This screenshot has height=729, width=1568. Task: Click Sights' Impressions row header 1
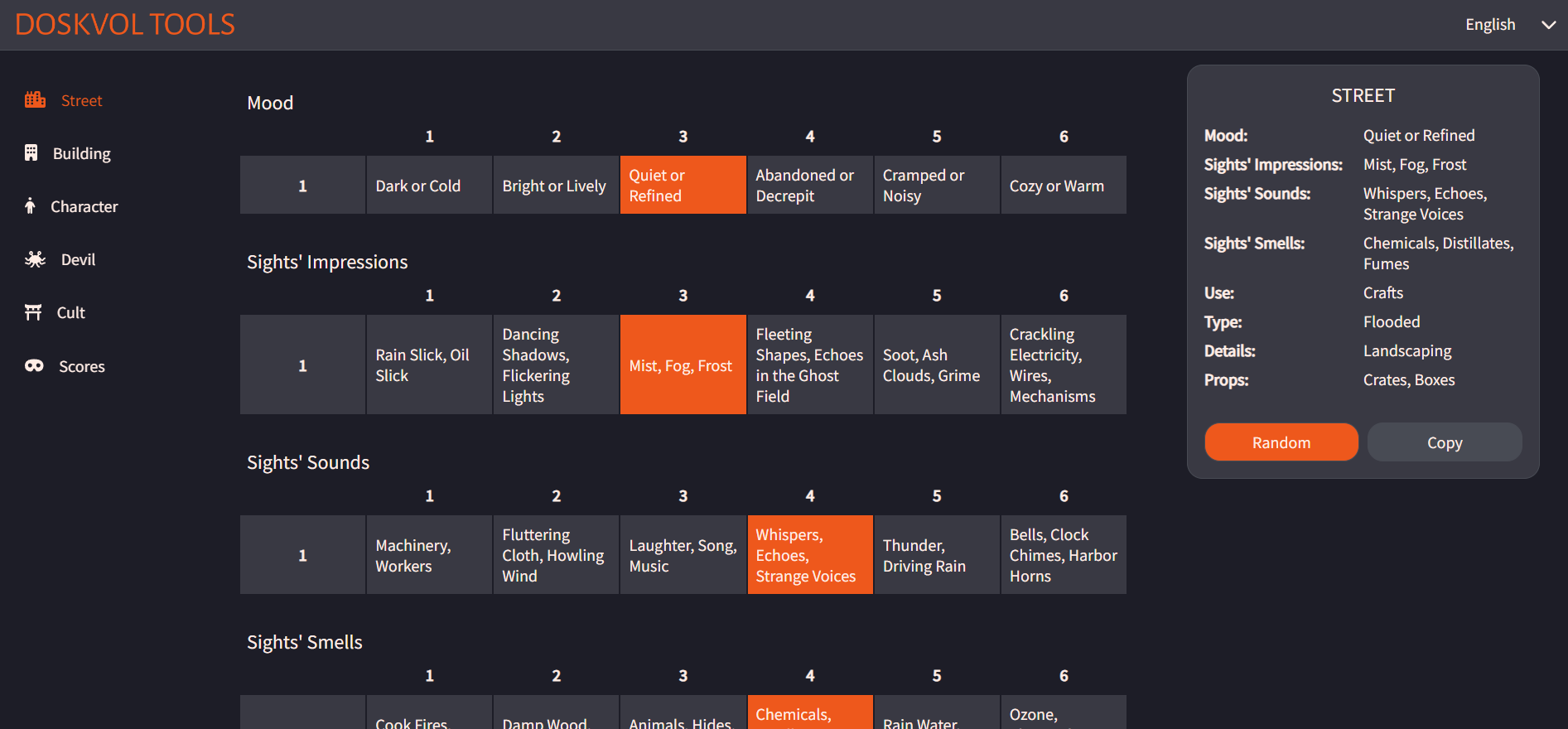click(302, 364)
